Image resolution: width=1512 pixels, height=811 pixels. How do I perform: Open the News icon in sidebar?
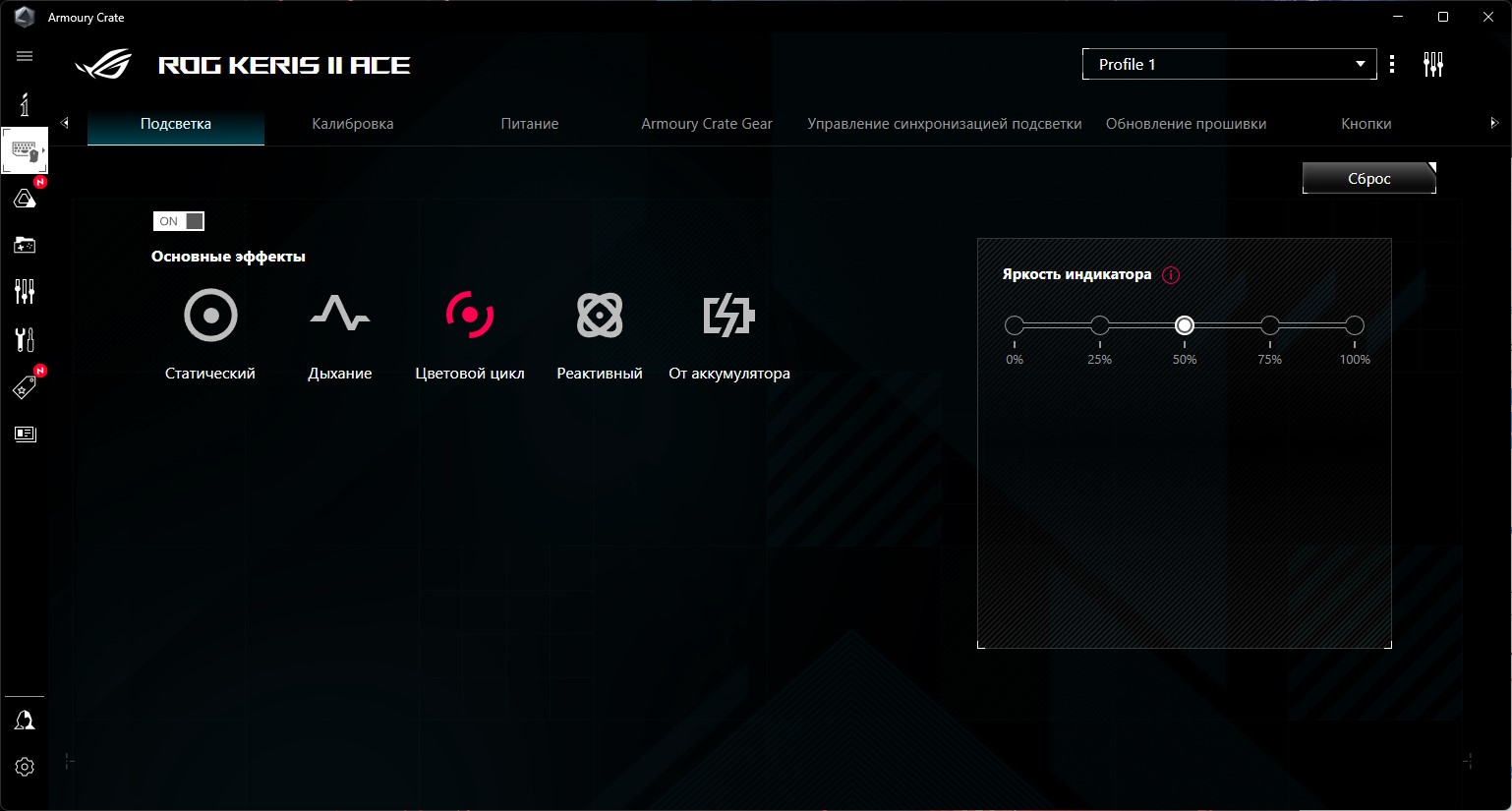coord(25,434)
